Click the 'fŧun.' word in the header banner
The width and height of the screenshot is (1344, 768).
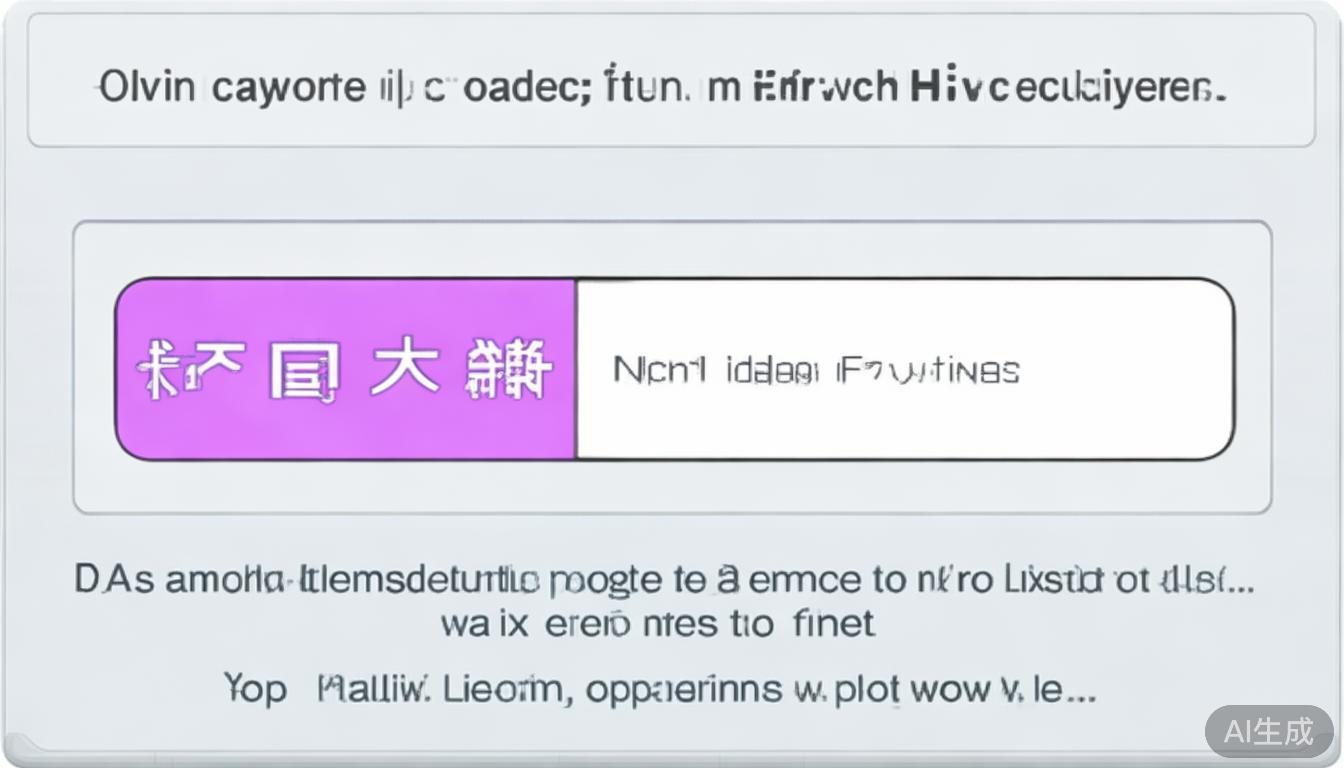[x=649, y=88]
